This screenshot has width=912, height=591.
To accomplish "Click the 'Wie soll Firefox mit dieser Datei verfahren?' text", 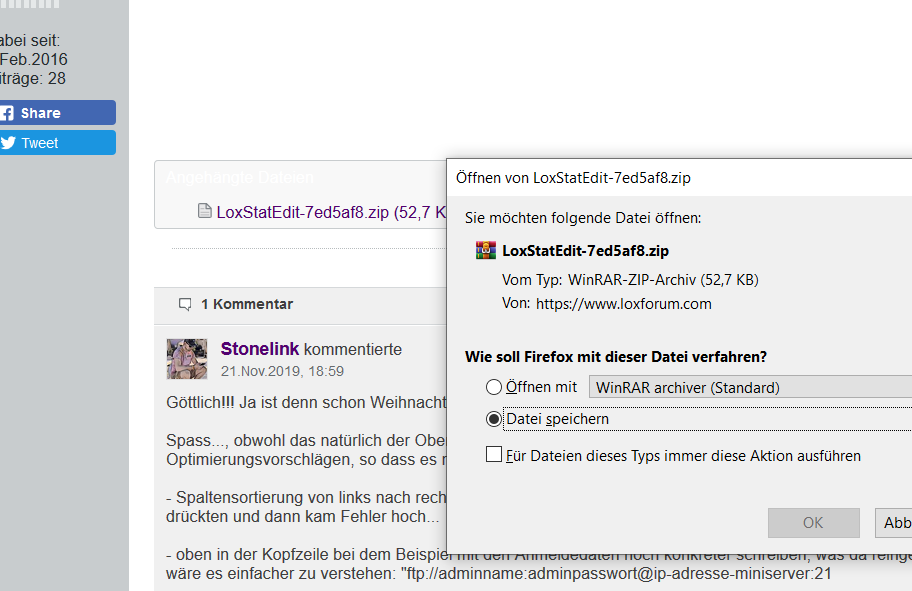I will 616,357.
